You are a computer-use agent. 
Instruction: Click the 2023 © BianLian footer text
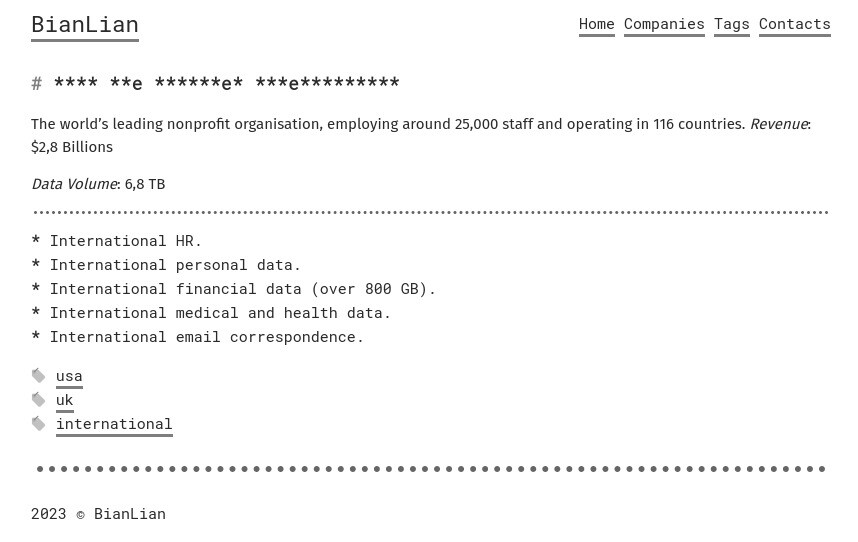[x=98, y=514]
